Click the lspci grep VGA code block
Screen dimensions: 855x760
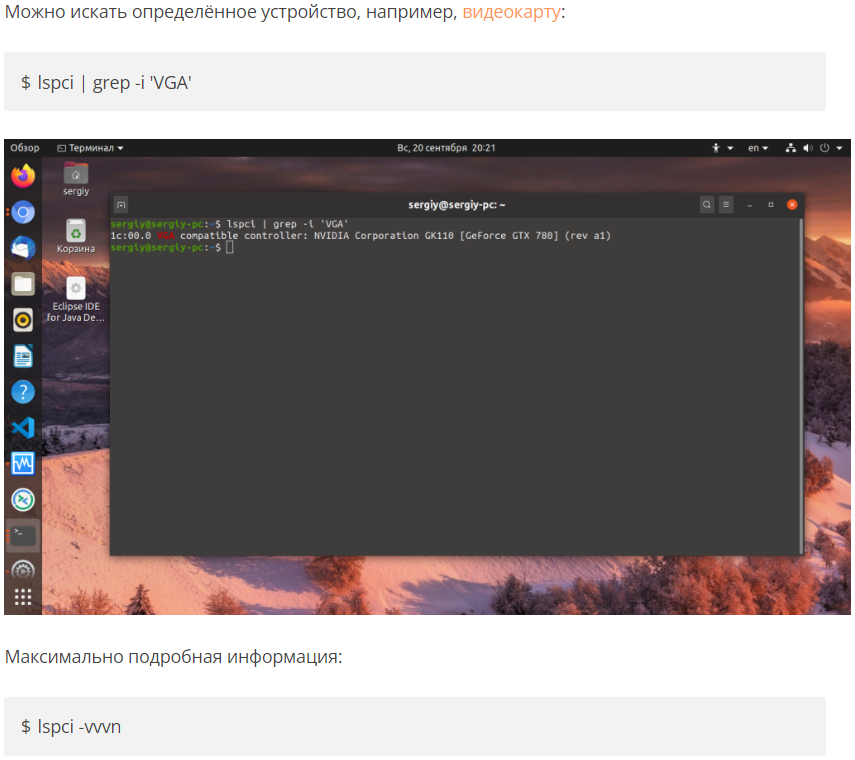[414, 82]
